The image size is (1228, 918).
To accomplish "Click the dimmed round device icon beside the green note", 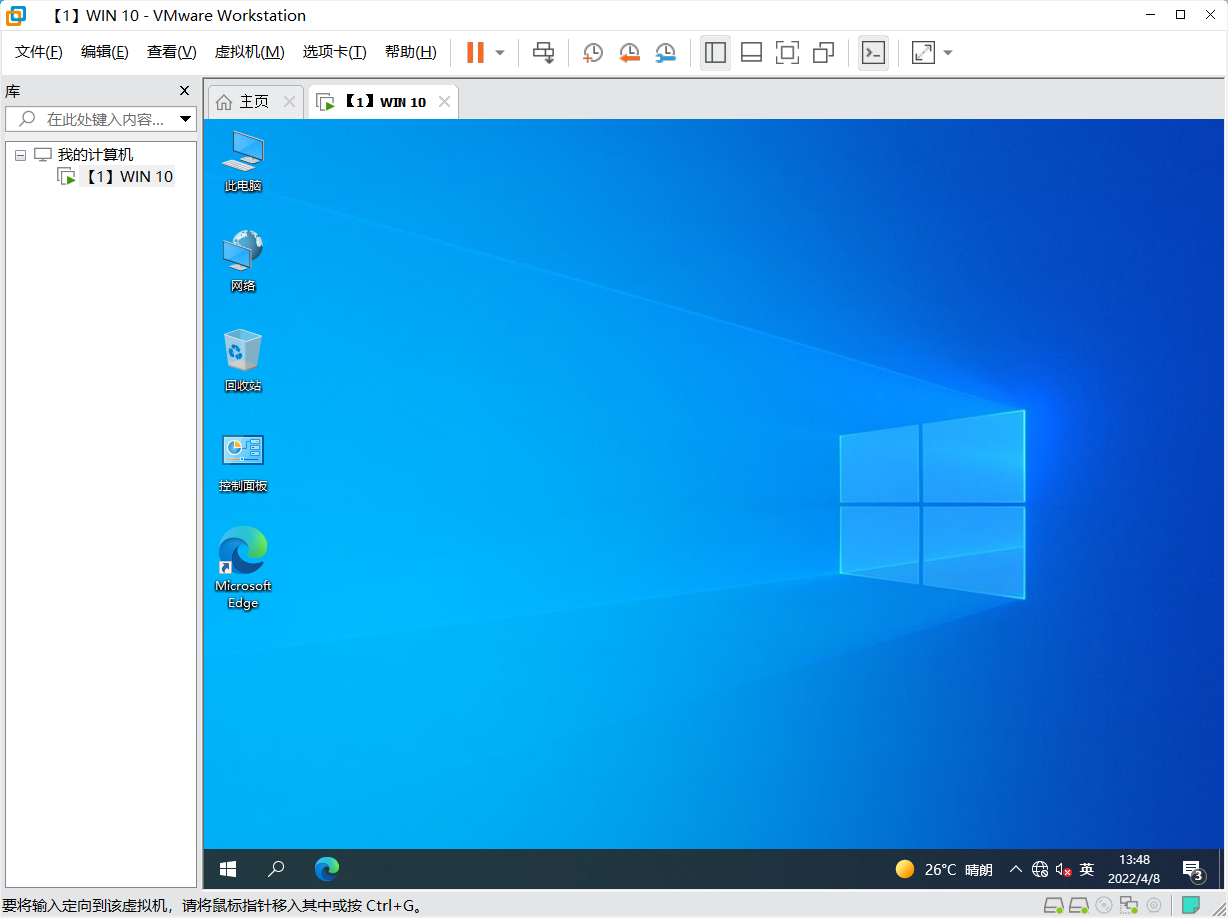I will 1154,906.
